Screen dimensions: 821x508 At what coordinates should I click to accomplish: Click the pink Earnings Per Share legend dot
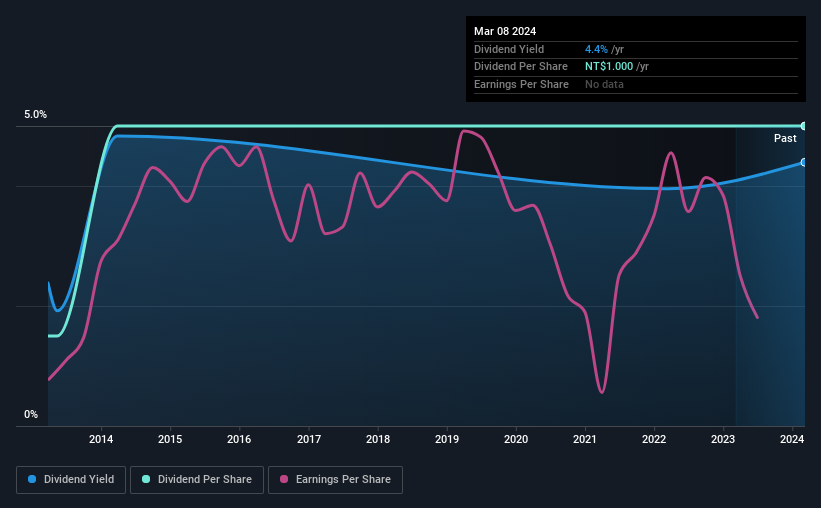coord(284,479)
